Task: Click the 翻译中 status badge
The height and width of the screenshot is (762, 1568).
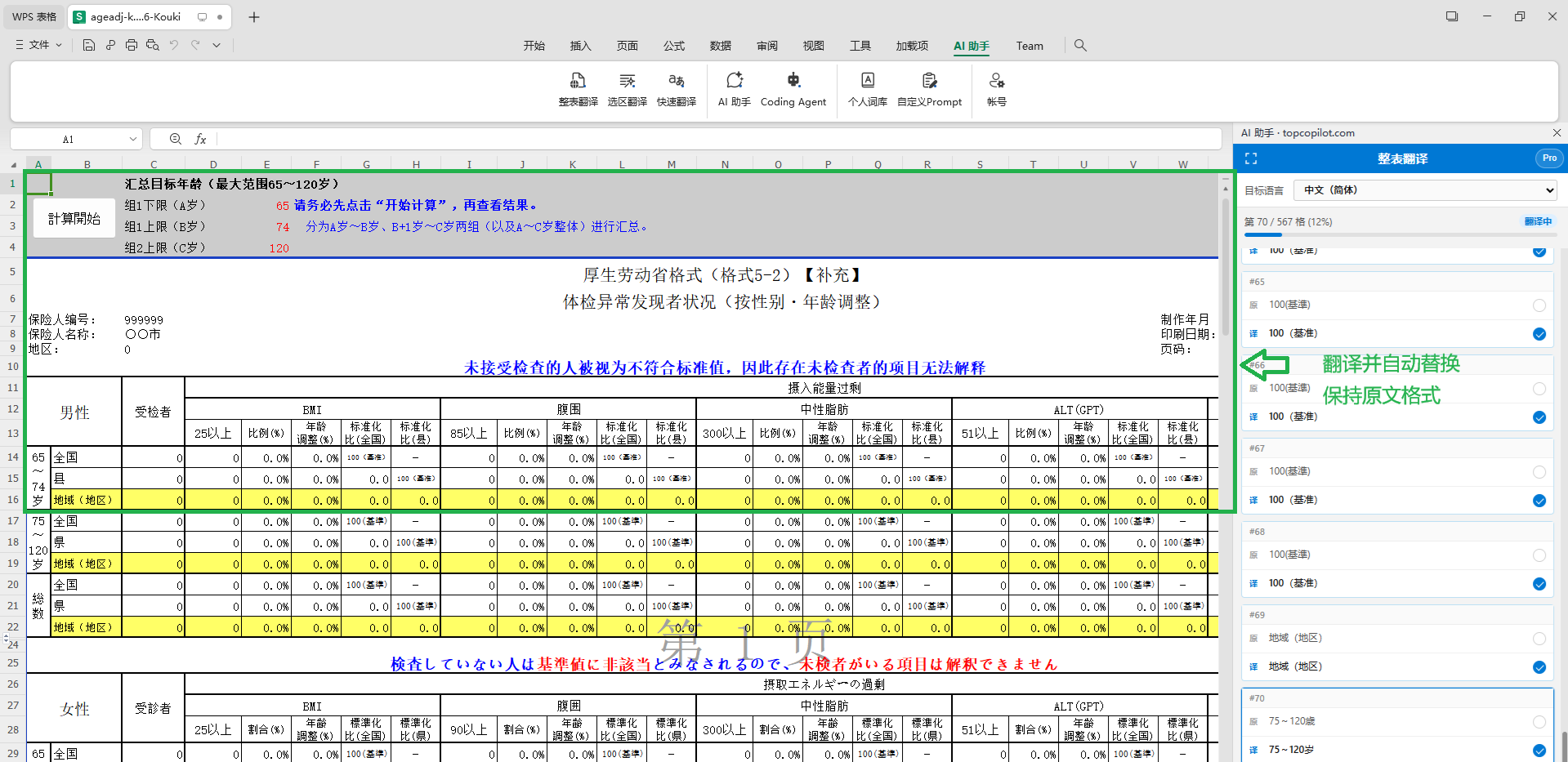Action: 1538,221
